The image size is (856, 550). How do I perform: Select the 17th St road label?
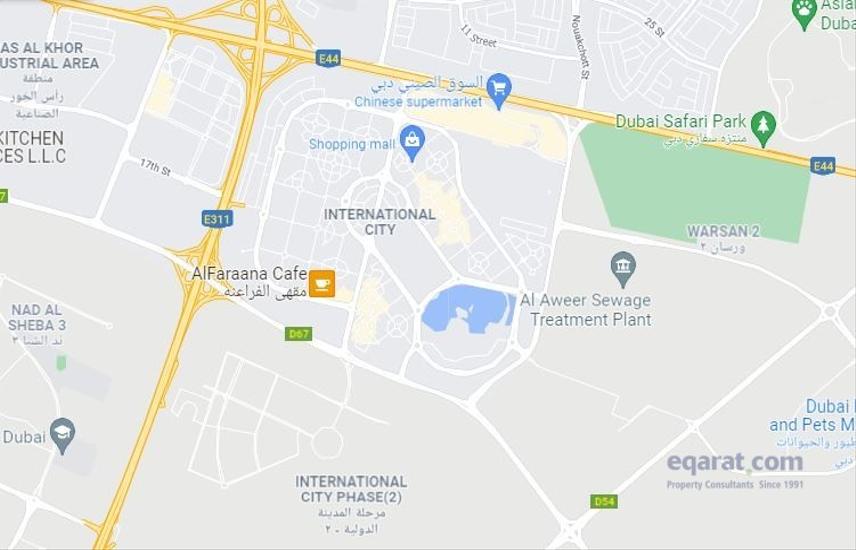156,167
